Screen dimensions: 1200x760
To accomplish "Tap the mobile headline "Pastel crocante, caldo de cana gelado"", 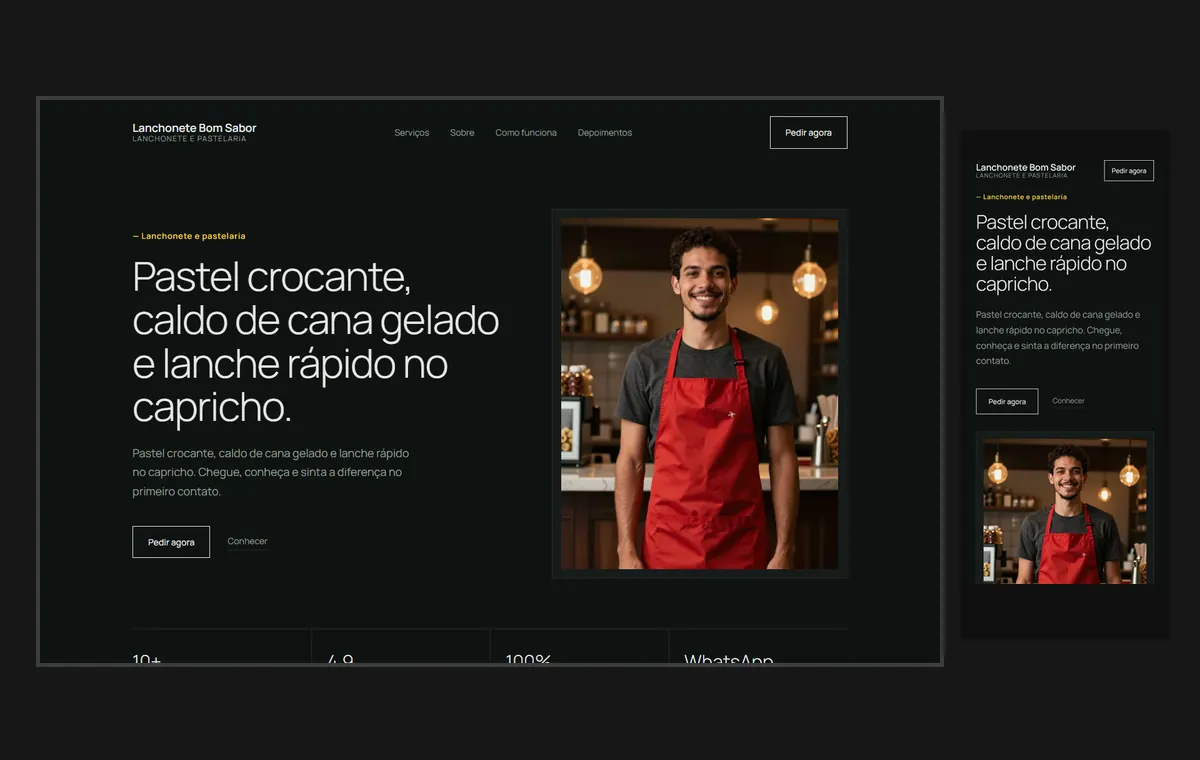I will (1063, 253).
